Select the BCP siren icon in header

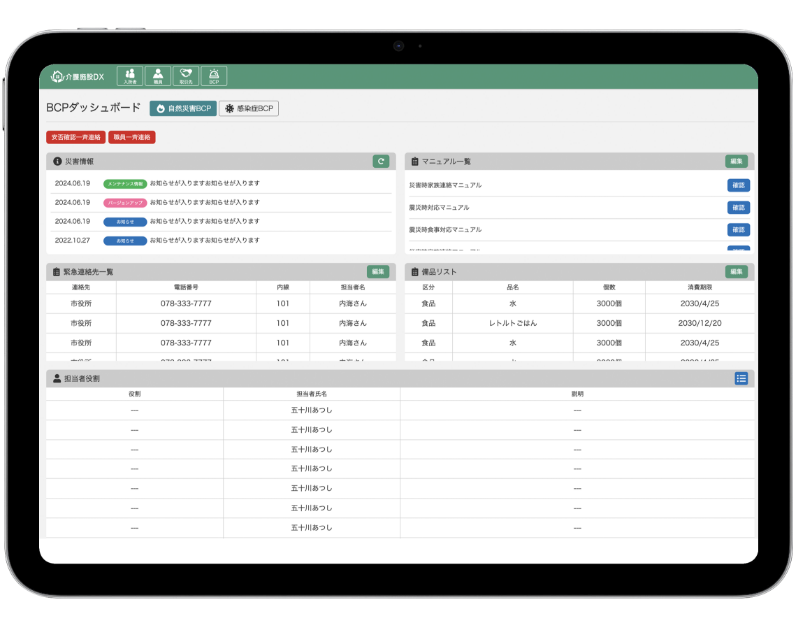point(213,76)
